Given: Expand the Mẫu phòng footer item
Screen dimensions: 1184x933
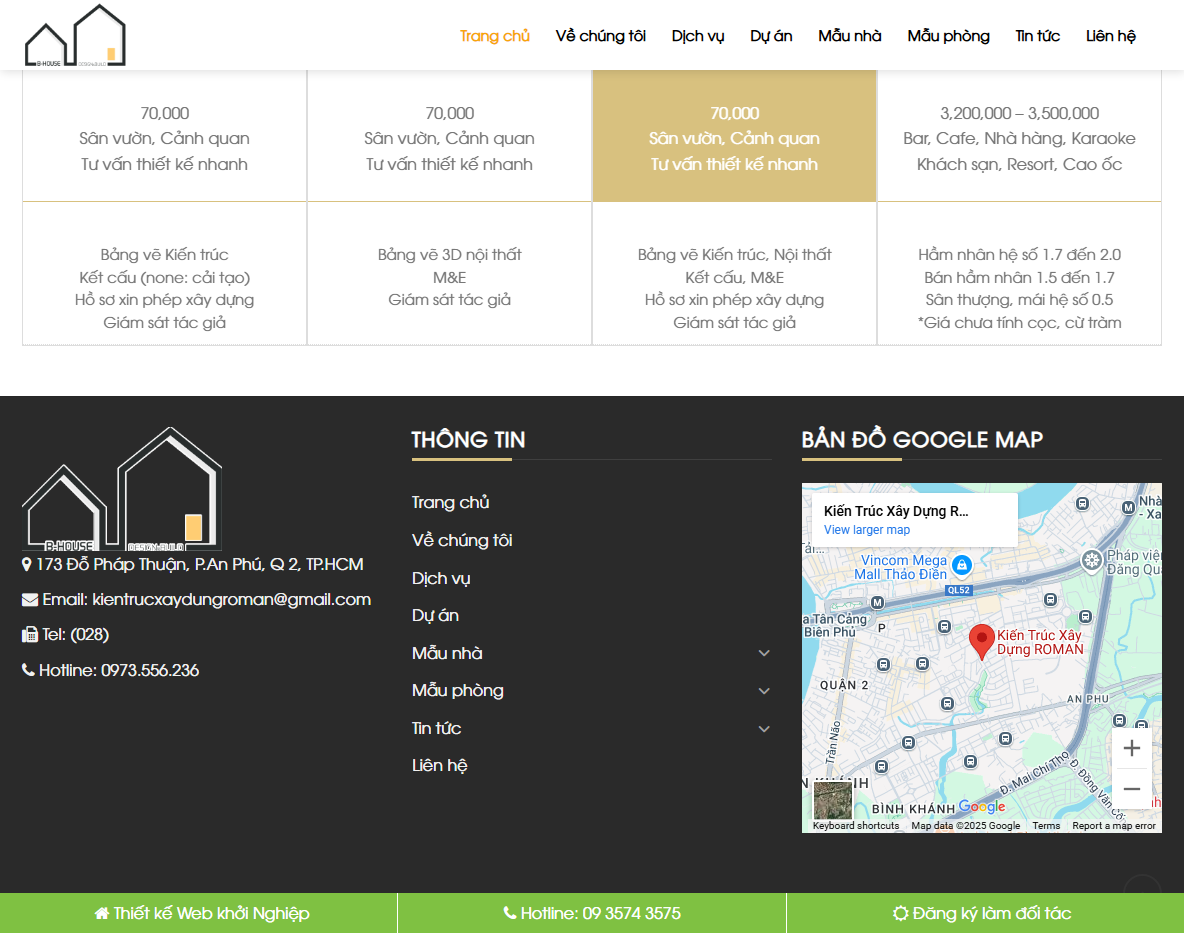Looking at the screenshot, I should pyautogui.click(x=764, y=690).
